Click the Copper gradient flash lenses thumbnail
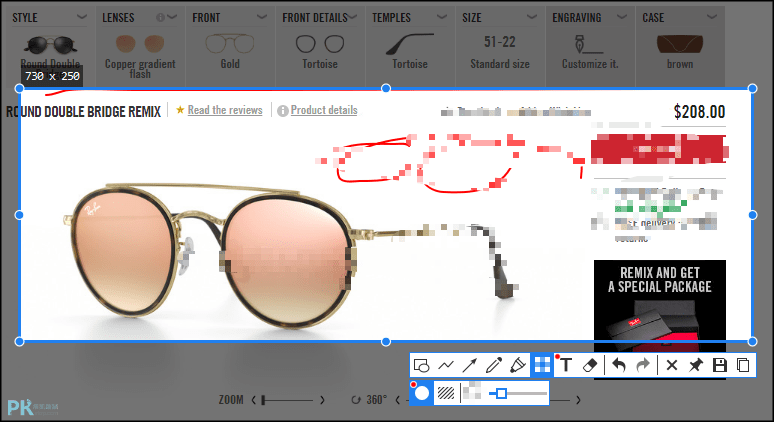Screen dimensions: 774x422 tap(140, 44)
